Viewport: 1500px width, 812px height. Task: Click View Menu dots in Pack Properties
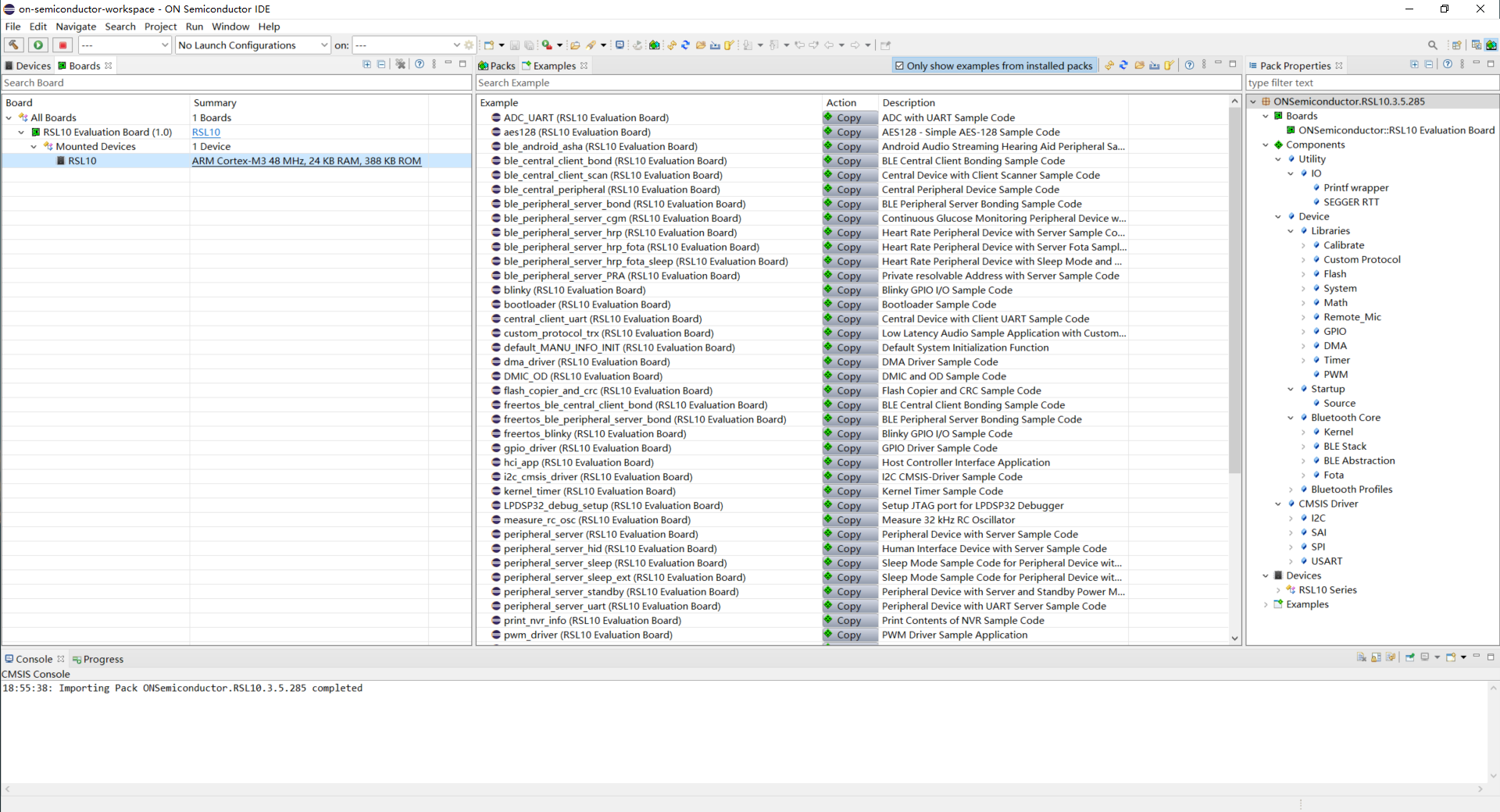tap(1462, 64)
